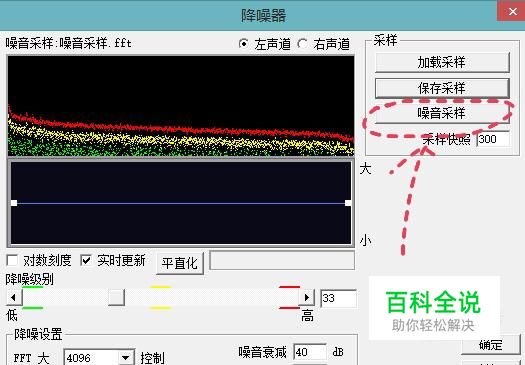
Task: Enable the 对数刻度 checkbox
Action: [x=12, y=260]
